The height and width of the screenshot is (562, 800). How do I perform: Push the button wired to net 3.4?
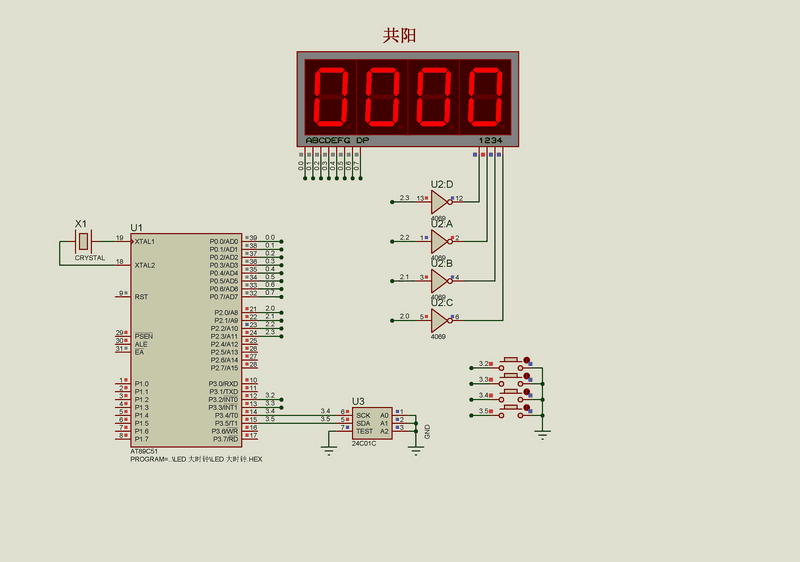click(511, 395)
